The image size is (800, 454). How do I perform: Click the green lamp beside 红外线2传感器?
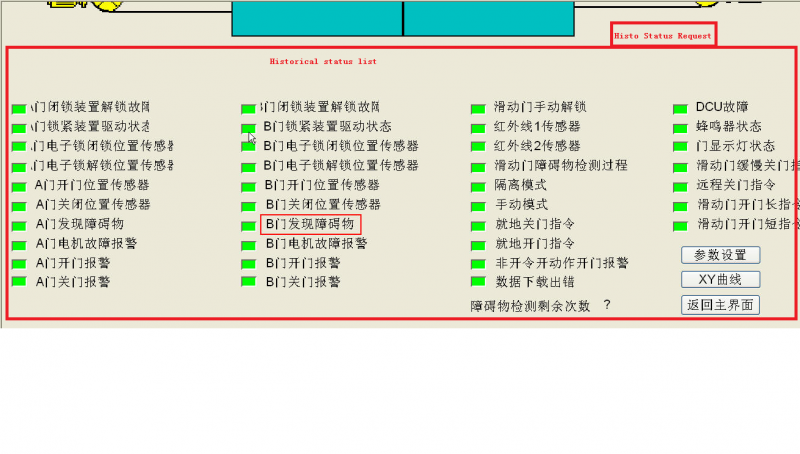pos(478,147)
